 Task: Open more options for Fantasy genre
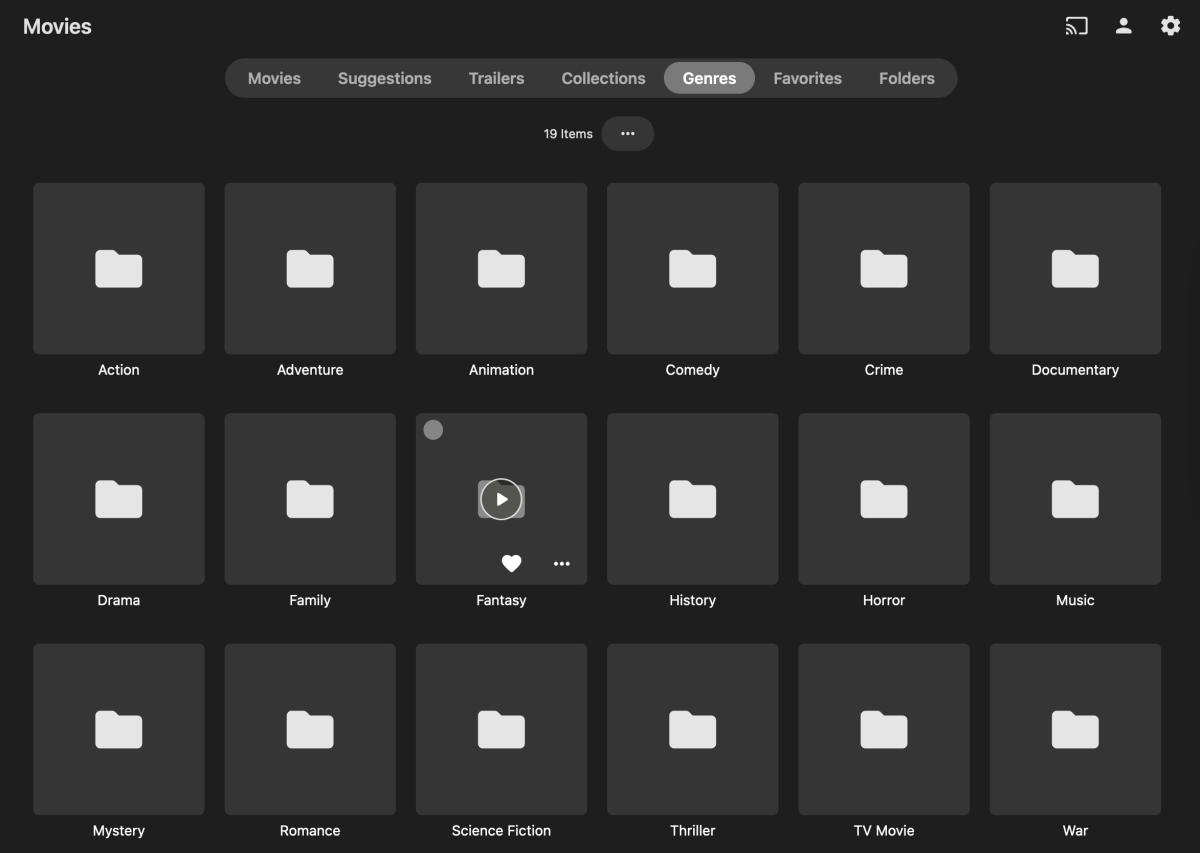562,563
